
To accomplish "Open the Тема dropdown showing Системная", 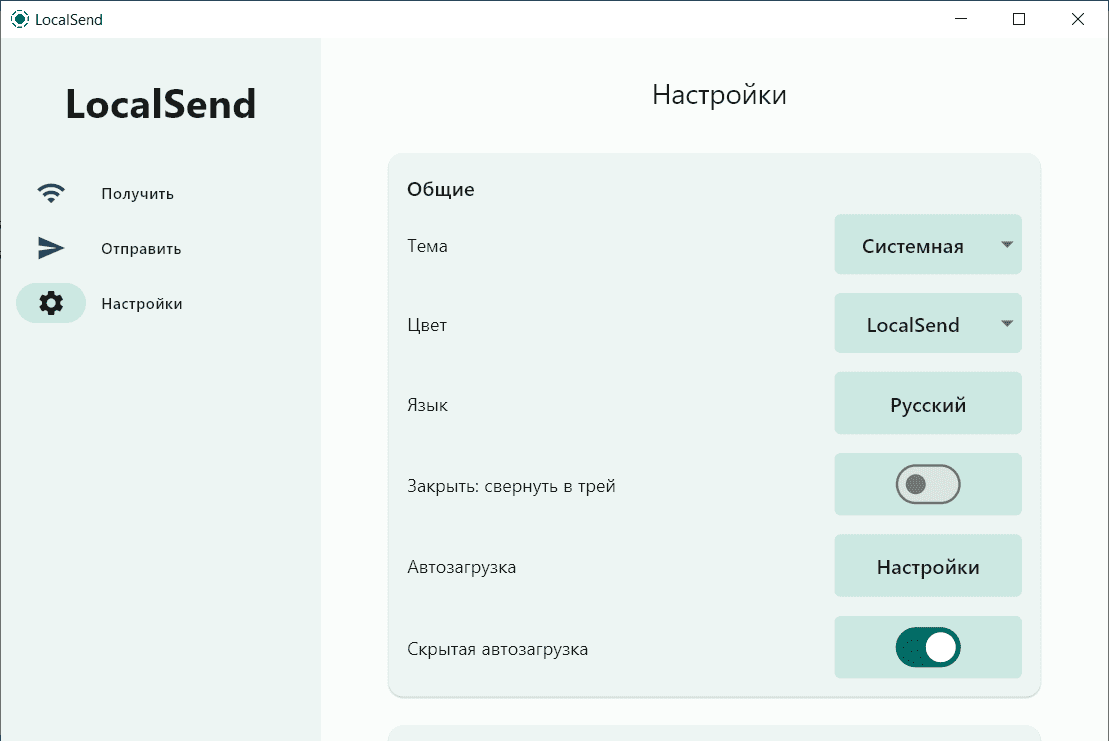I will pyautogui.click(x=913, y=245).
